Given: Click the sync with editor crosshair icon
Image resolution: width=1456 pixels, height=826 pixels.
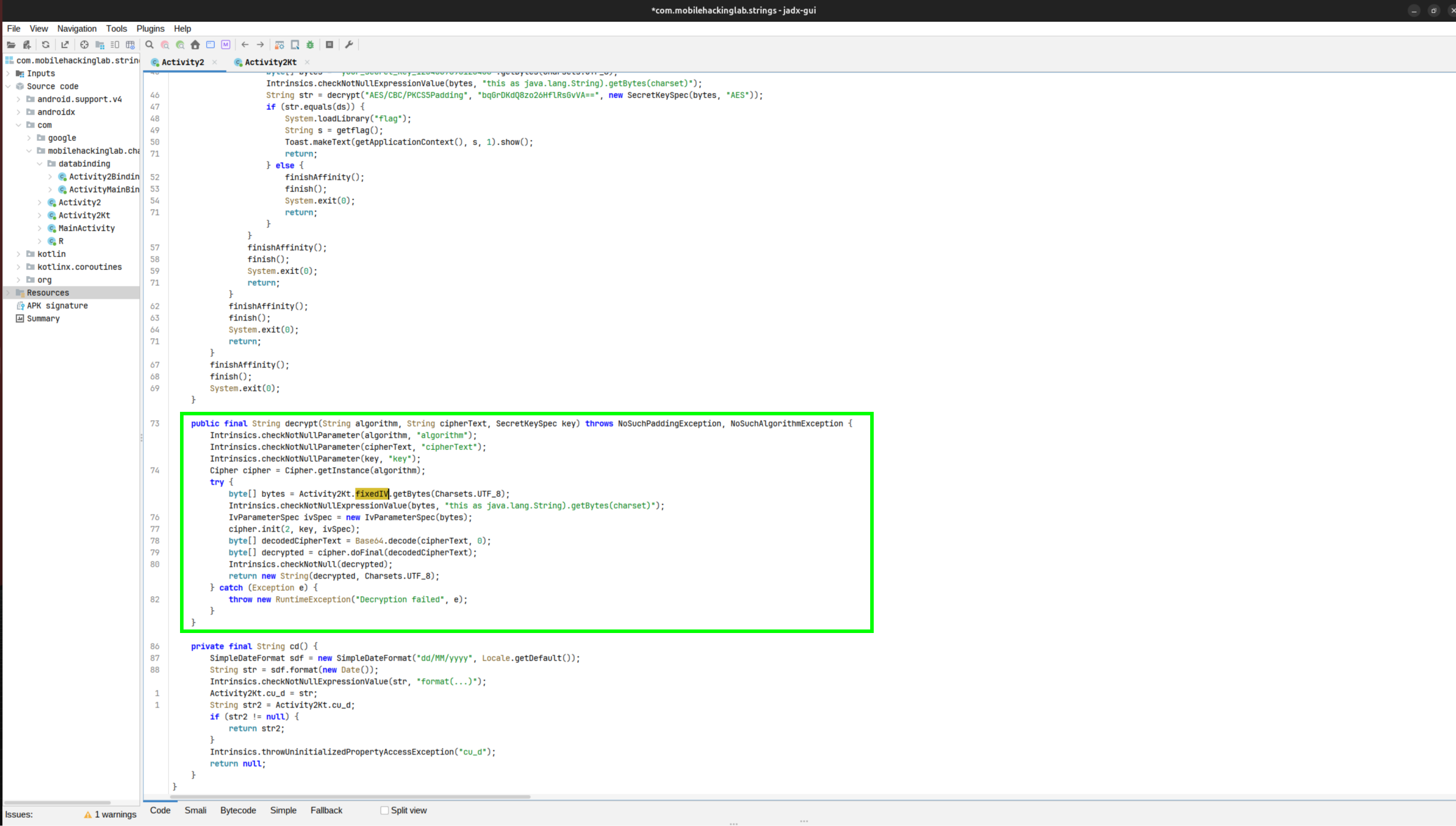Looking at the screenshot, I should [84, 45].
